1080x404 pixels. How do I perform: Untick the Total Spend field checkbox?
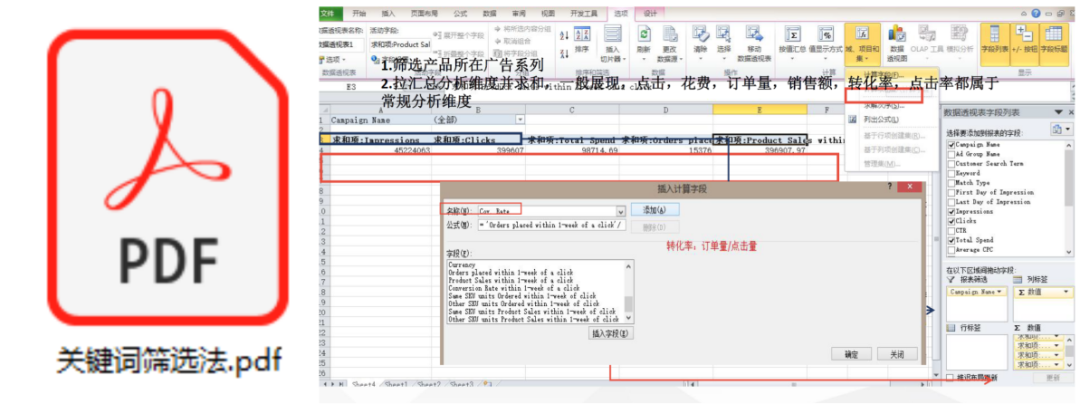(951, 240)
